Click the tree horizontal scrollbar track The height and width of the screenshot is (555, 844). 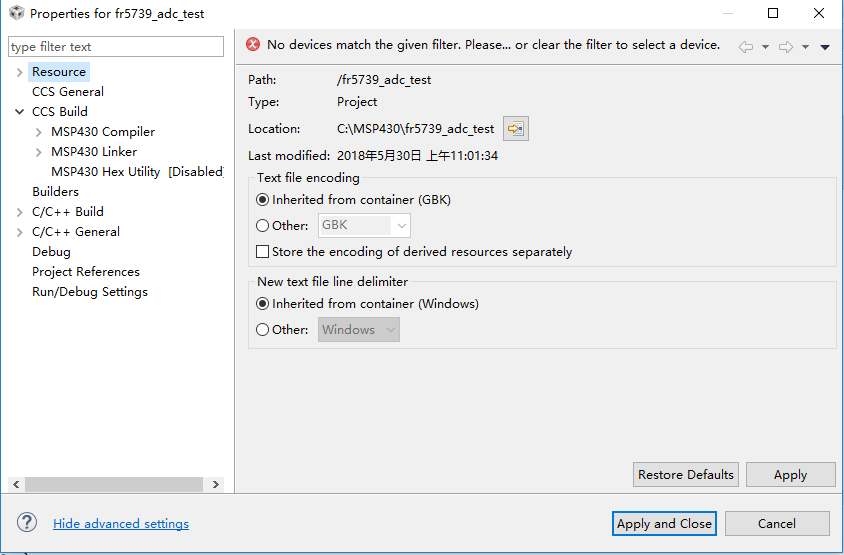pos(116,484)
